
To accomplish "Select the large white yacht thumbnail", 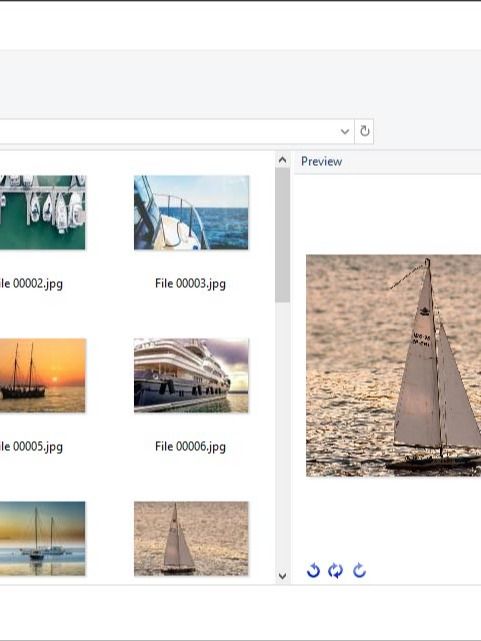I will 191,375.
